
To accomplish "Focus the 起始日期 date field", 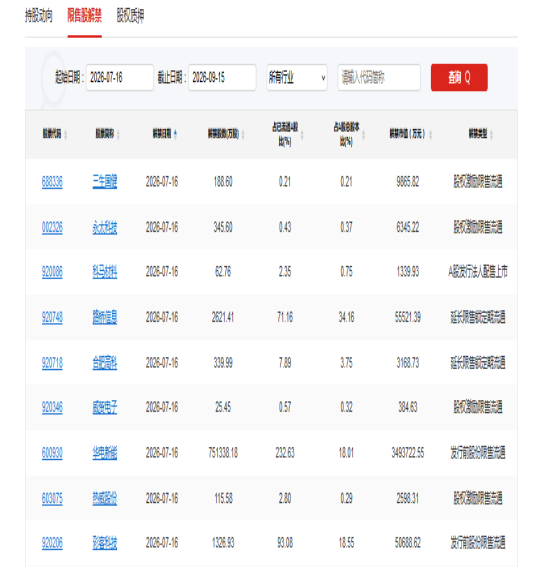I will click(120, 78).
